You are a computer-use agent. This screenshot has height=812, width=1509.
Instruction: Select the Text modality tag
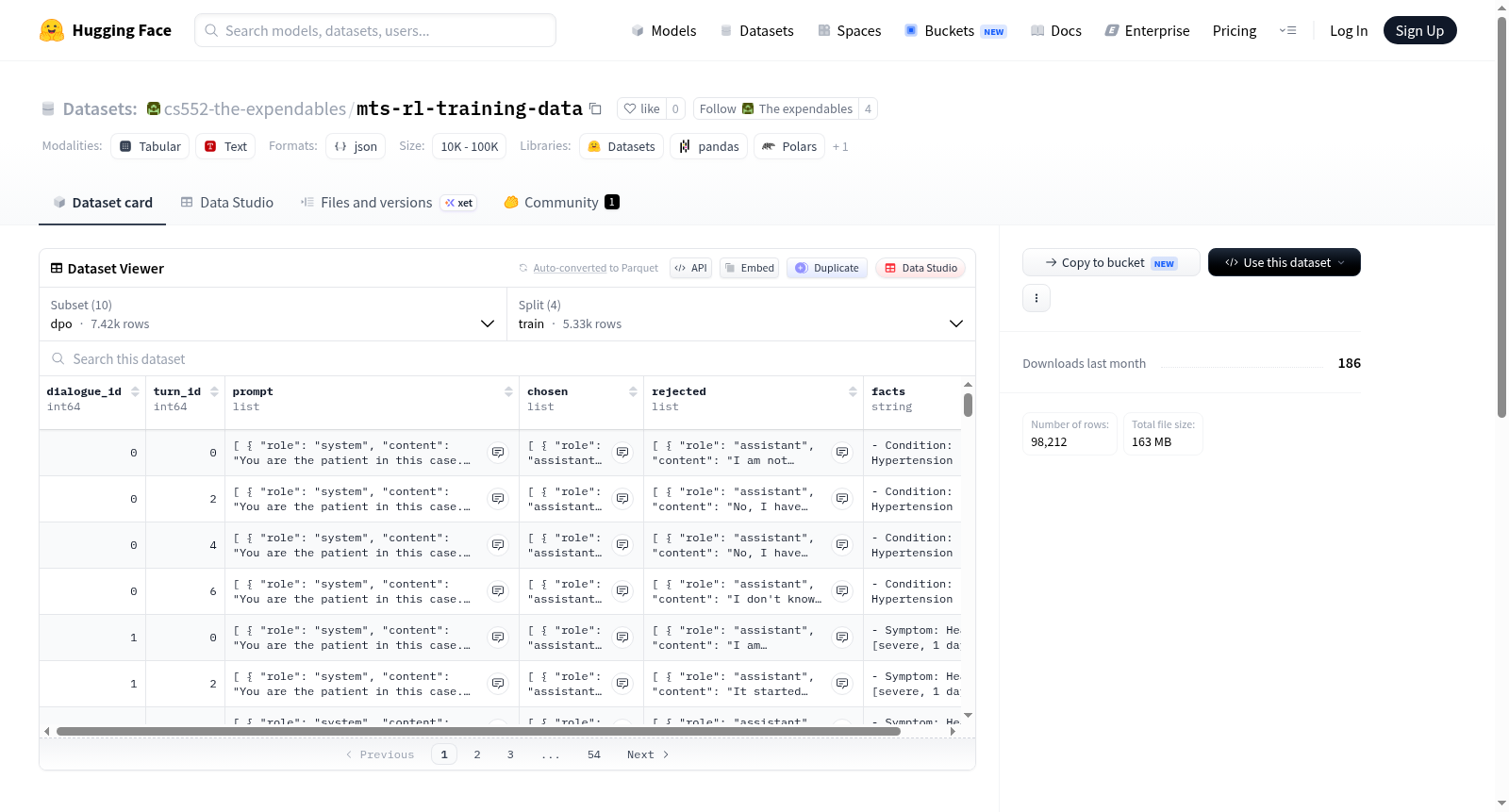pyautogui.click(x=225, y=146)
